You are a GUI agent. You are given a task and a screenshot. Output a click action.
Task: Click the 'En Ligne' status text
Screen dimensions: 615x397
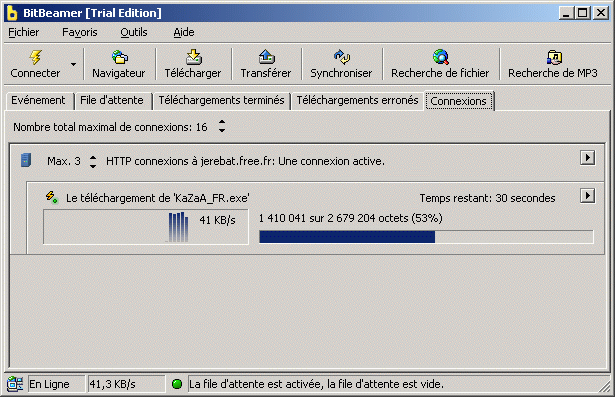[x=49, y=384]
